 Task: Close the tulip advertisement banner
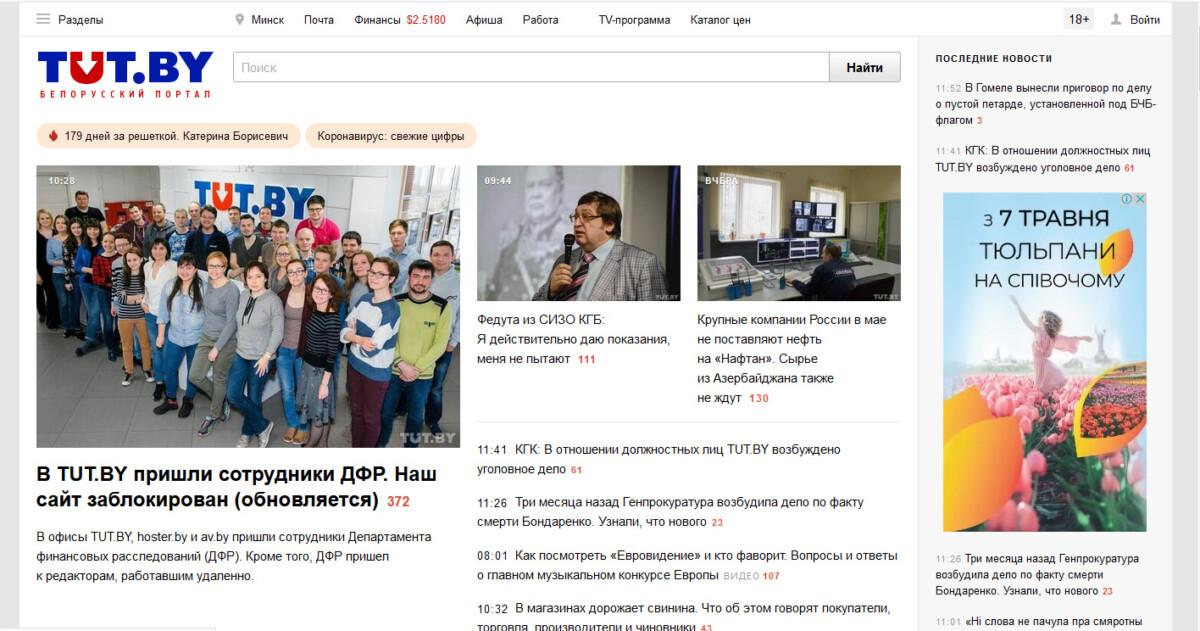pyautogui.click(x=1140, y=199)
